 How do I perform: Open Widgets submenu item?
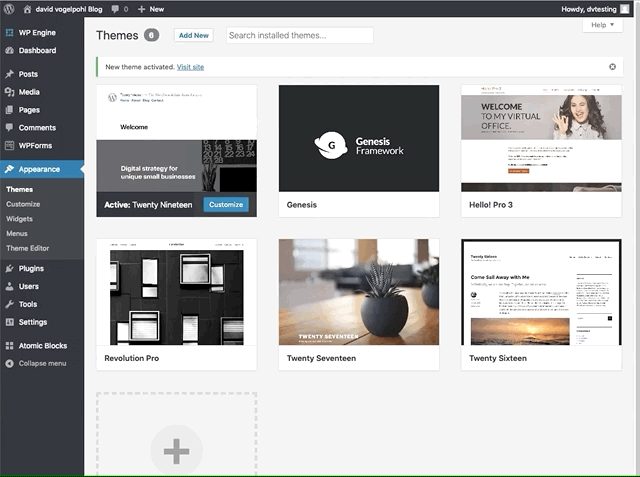point(19,219)
